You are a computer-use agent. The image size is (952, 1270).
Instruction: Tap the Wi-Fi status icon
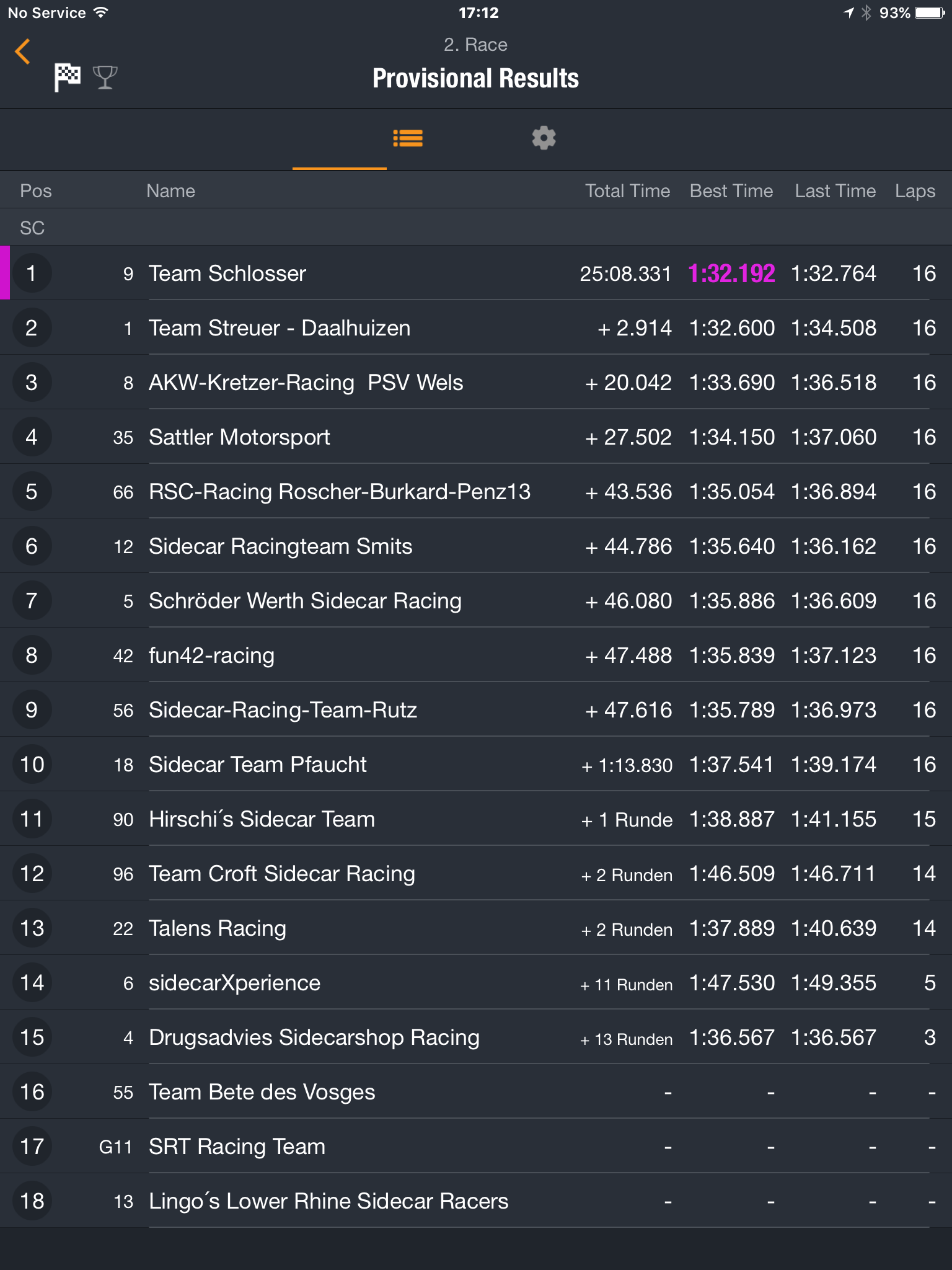[100, 12]
